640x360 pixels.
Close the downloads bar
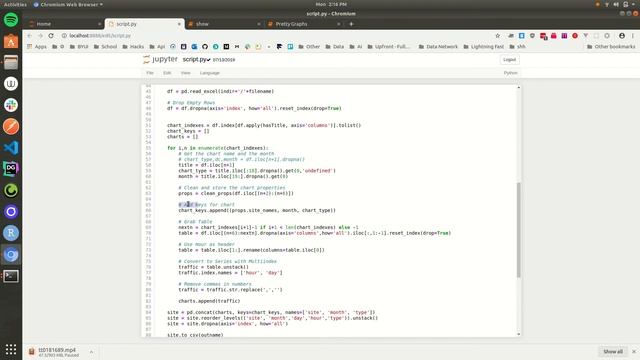point(633,351)
